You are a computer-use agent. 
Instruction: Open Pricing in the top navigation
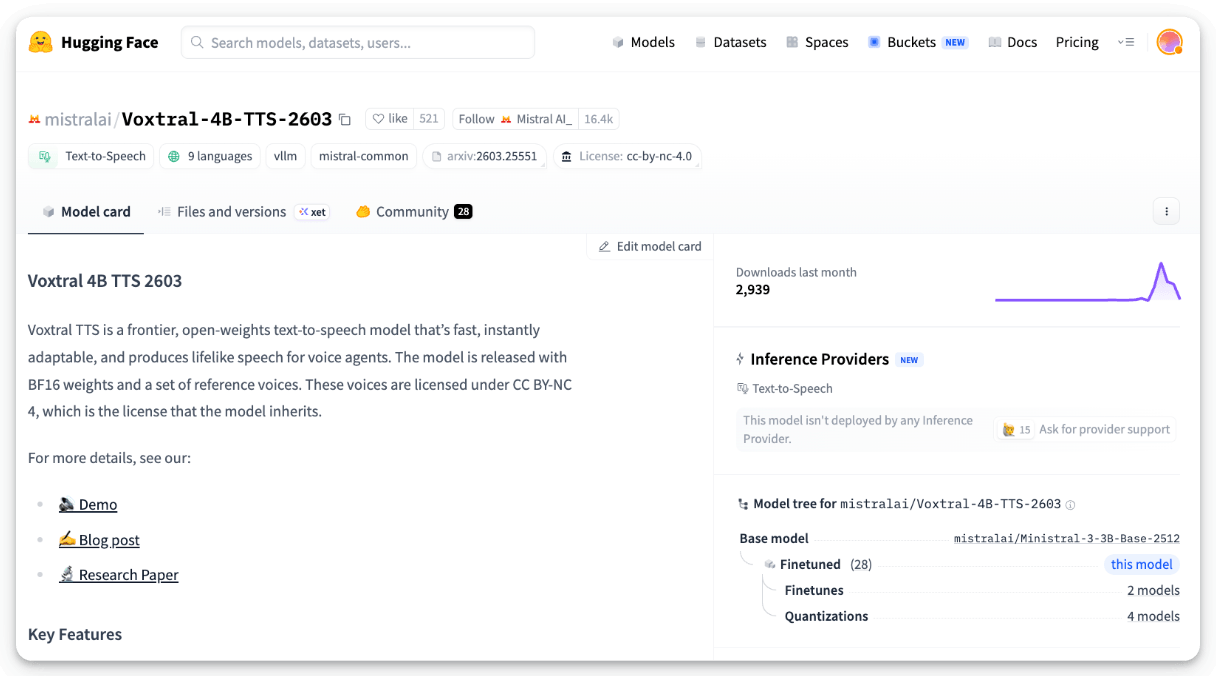click(1077, 42)
